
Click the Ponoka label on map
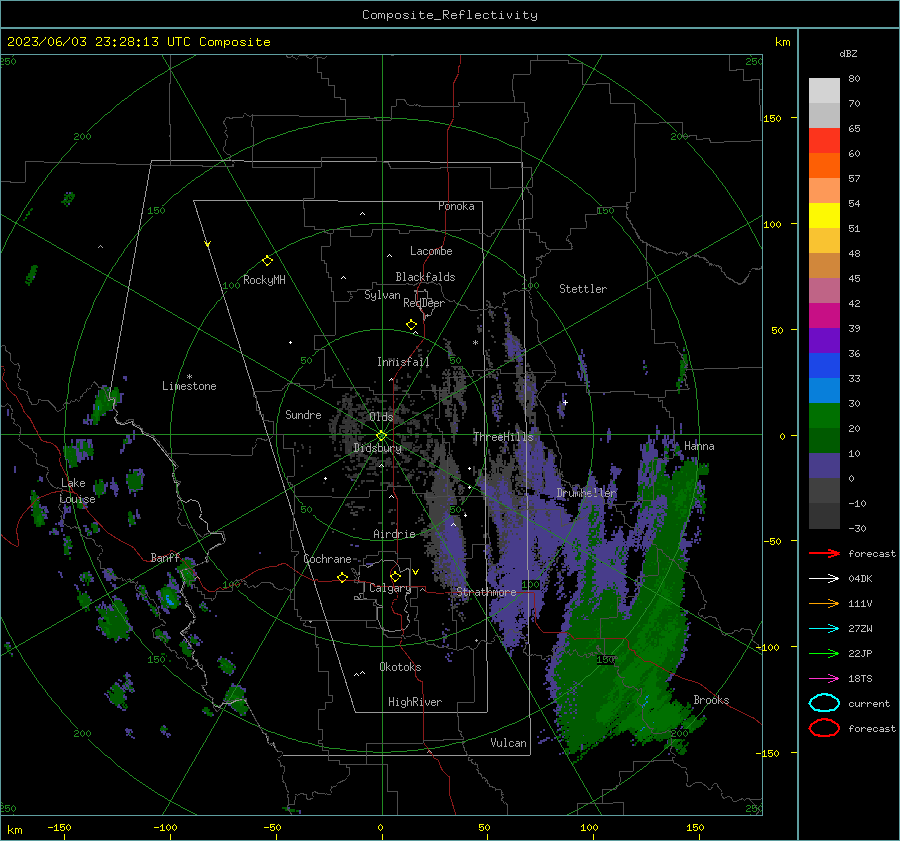click(456, 206)
